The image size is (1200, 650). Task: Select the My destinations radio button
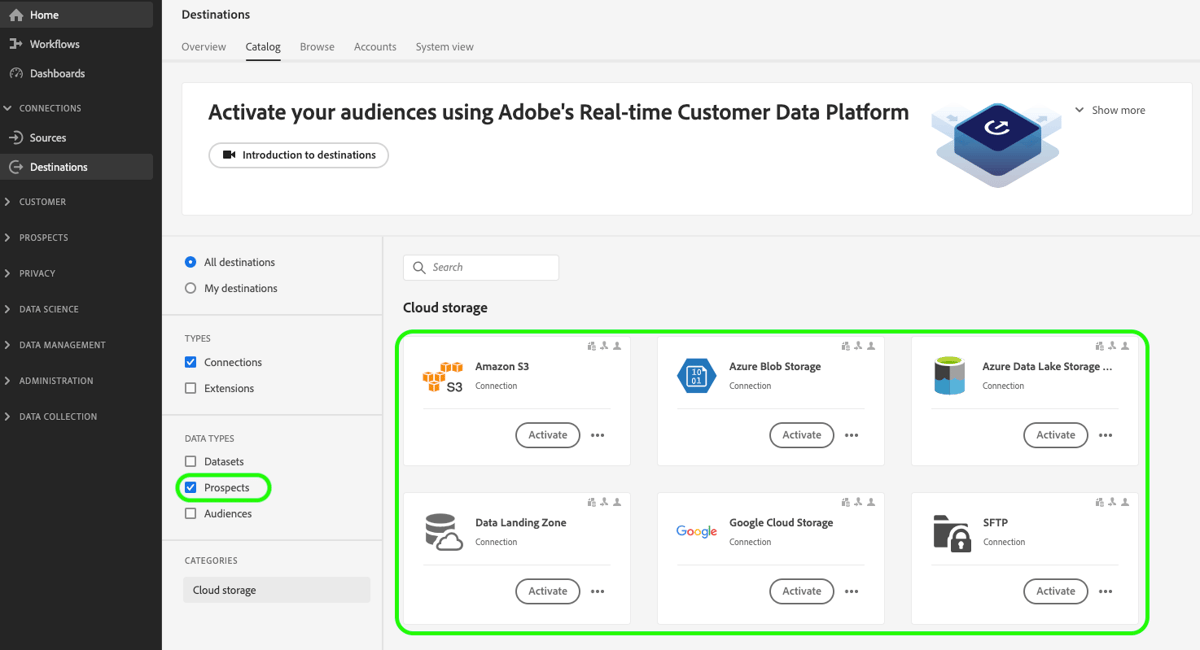coord(189,288)
